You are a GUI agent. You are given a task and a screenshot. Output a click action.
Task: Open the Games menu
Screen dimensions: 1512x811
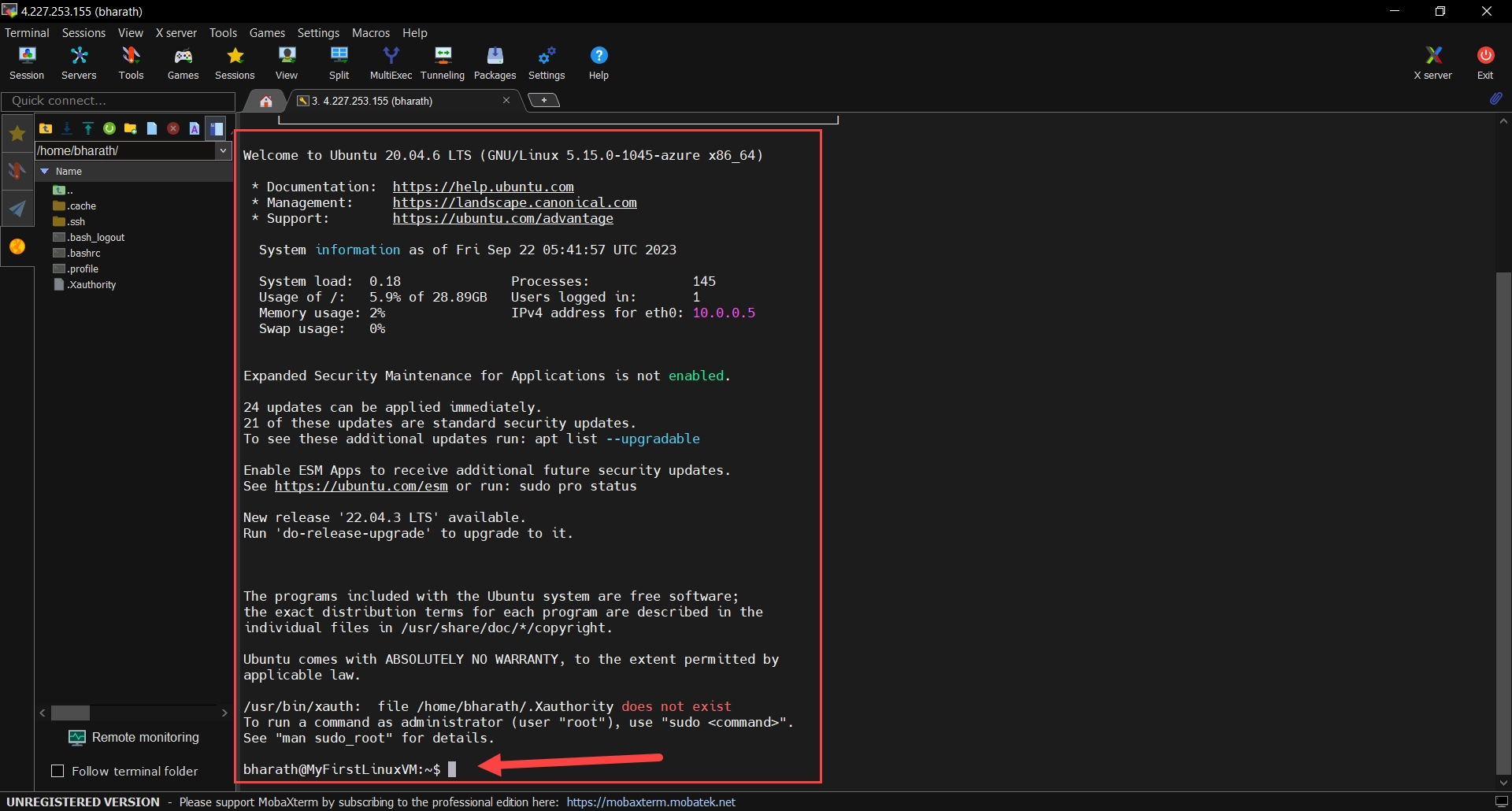point(267,33)
